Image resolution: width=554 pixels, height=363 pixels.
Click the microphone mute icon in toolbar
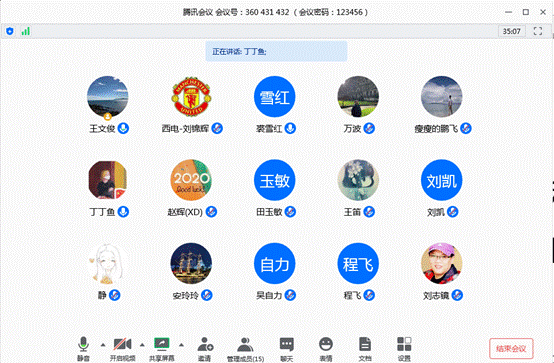[83, 344]
